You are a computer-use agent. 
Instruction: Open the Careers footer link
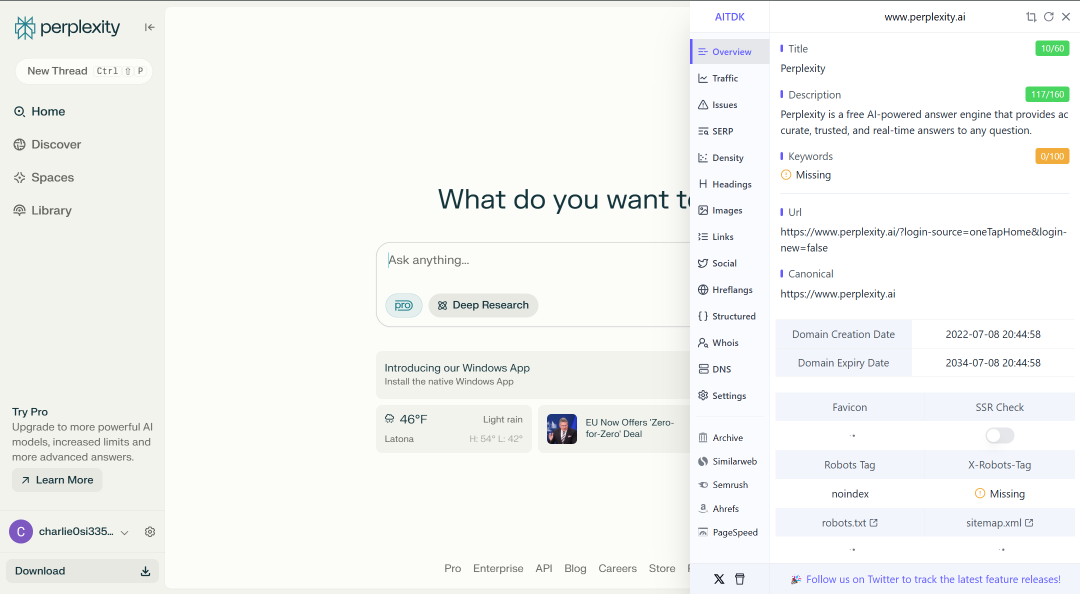tap(617, 569)
